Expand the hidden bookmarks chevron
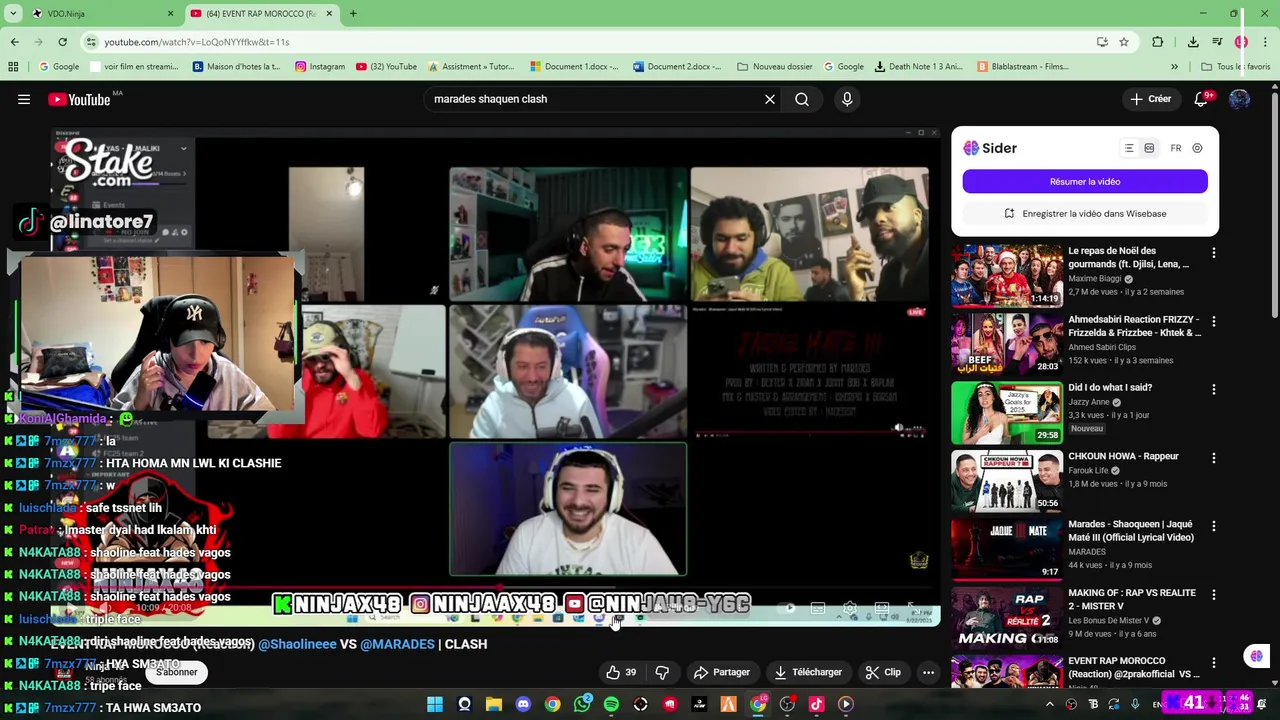1280x720 pixels. 1175,67
